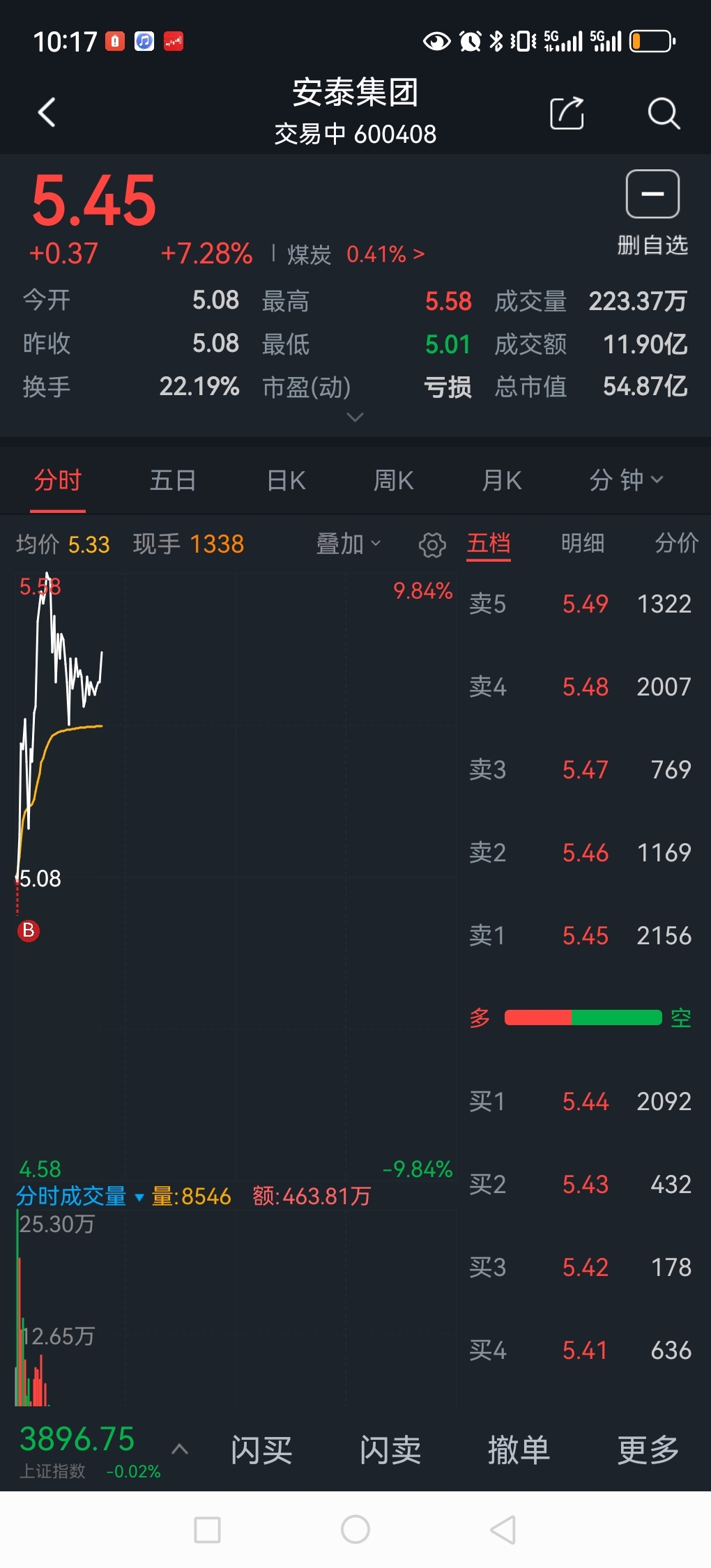
Task: Expand the 上证指数 index bar arrow
Action: pos(180,1450)
